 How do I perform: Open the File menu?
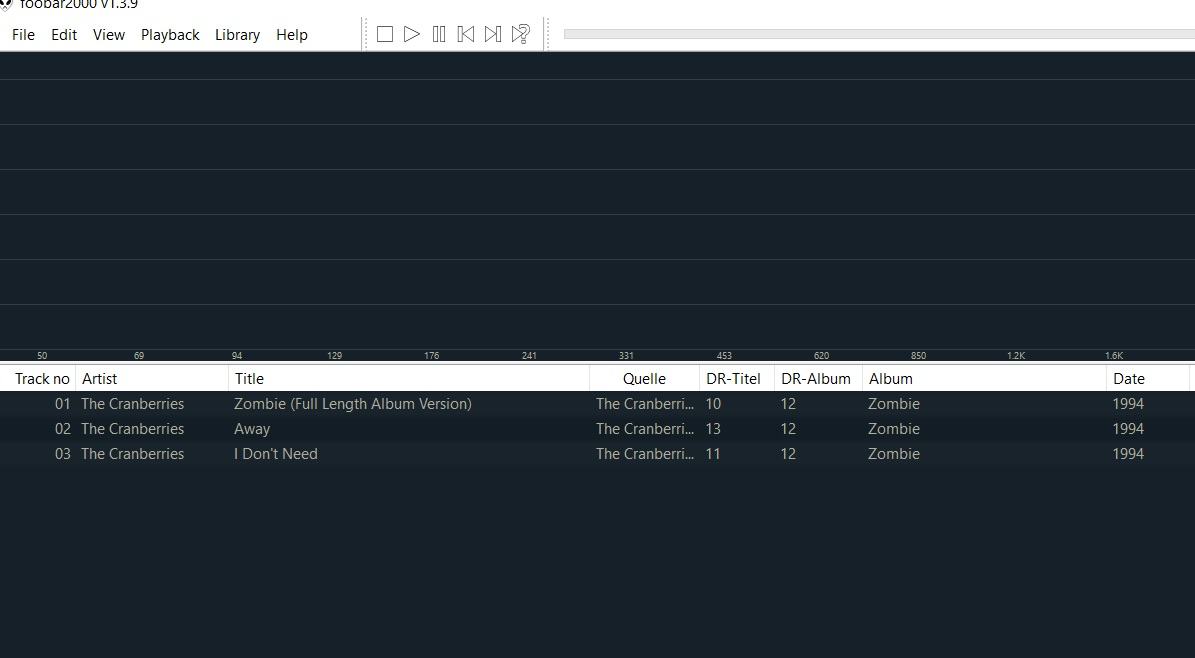[24, 35]
